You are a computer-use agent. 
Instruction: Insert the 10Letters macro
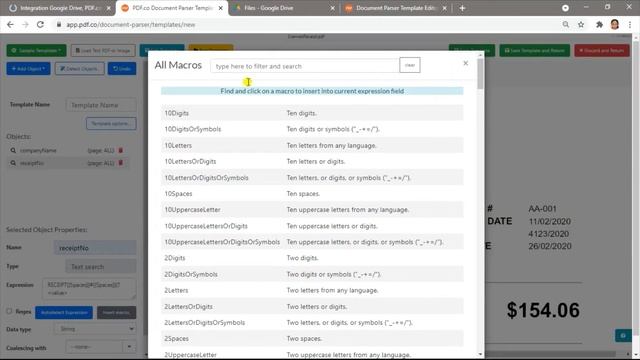coord(312,145)
